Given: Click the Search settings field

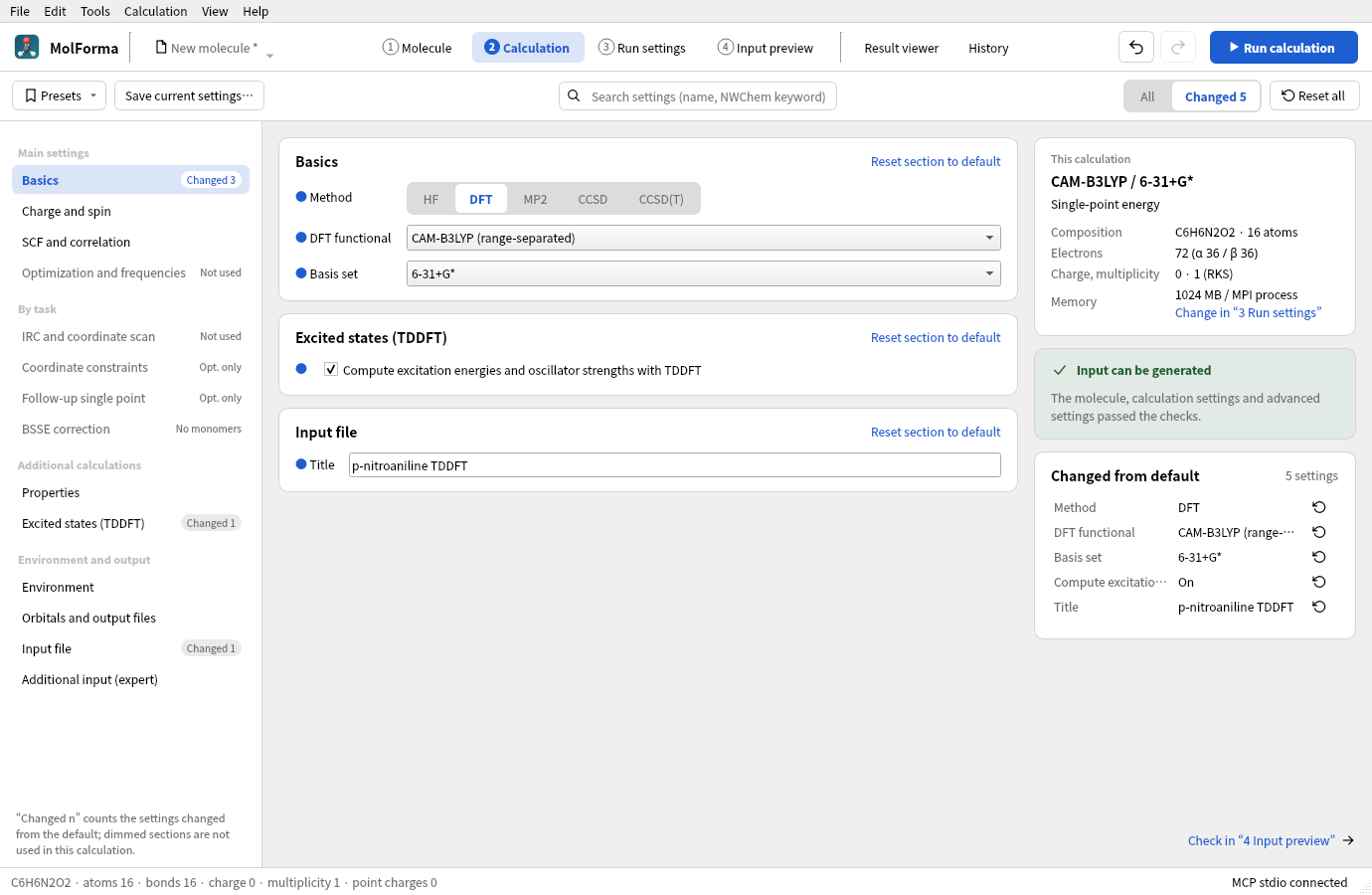Looking at the screenshot, I should click(x=698, y=96).
